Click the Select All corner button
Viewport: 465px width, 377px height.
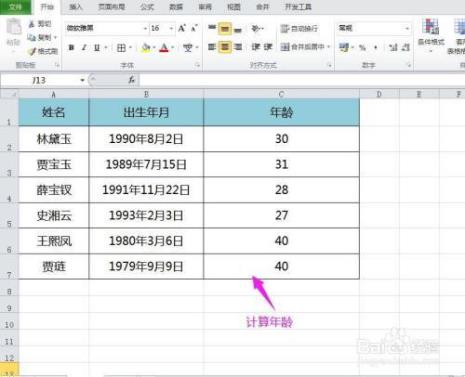pos(9,94)
